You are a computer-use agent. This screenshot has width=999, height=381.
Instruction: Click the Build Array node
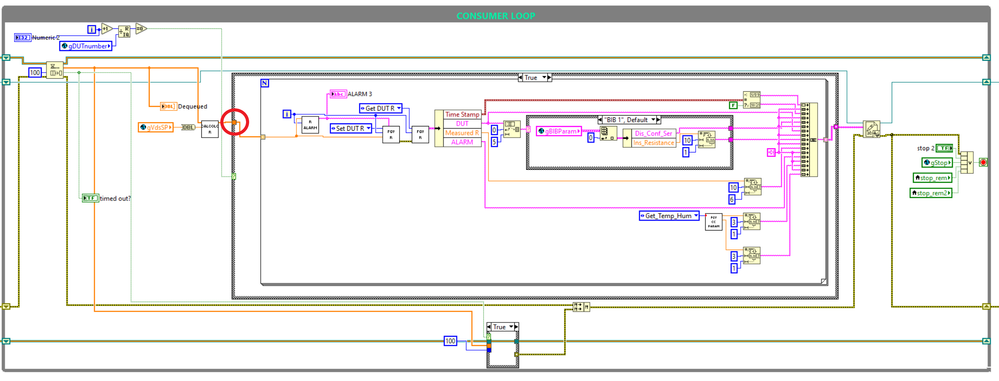[809, 140]
